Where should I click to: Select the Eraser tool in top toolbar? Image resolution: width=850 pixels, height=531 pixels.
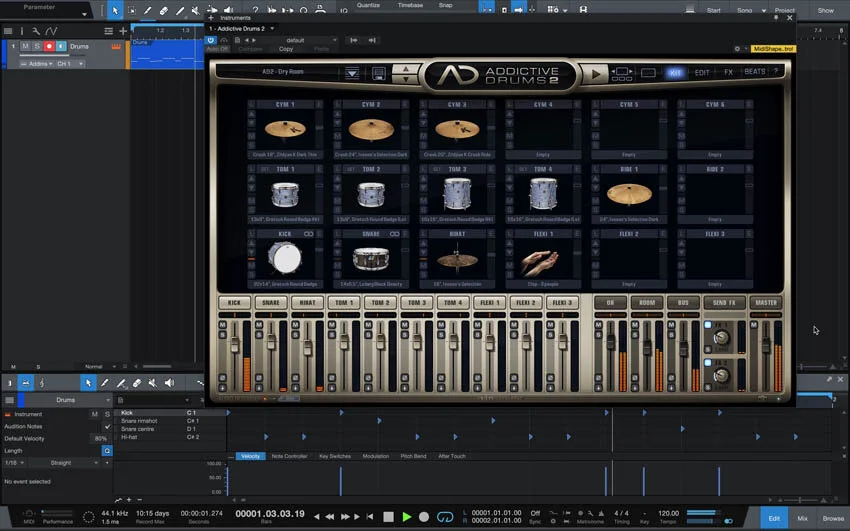click(x=166, y=10)
